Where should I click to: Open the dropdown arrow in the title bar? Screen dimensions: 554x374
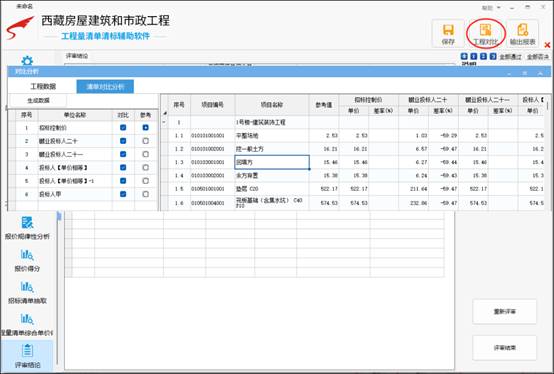[499, 7]
